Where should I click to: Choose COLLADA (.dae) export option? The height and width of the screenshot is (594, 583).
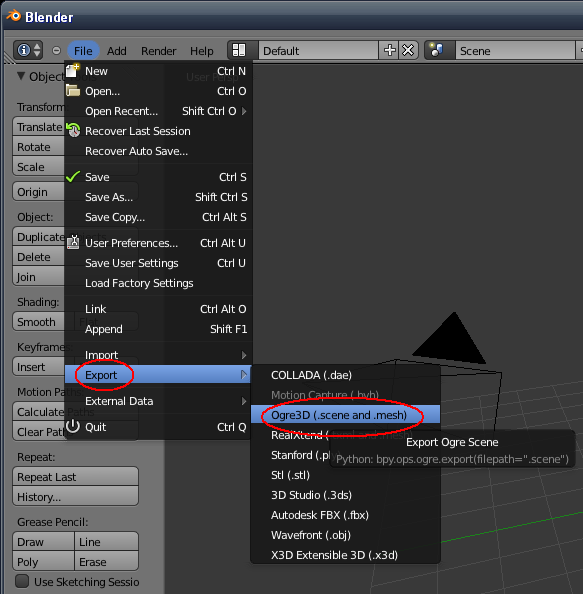pyautogui.click(x=345, y=375)
